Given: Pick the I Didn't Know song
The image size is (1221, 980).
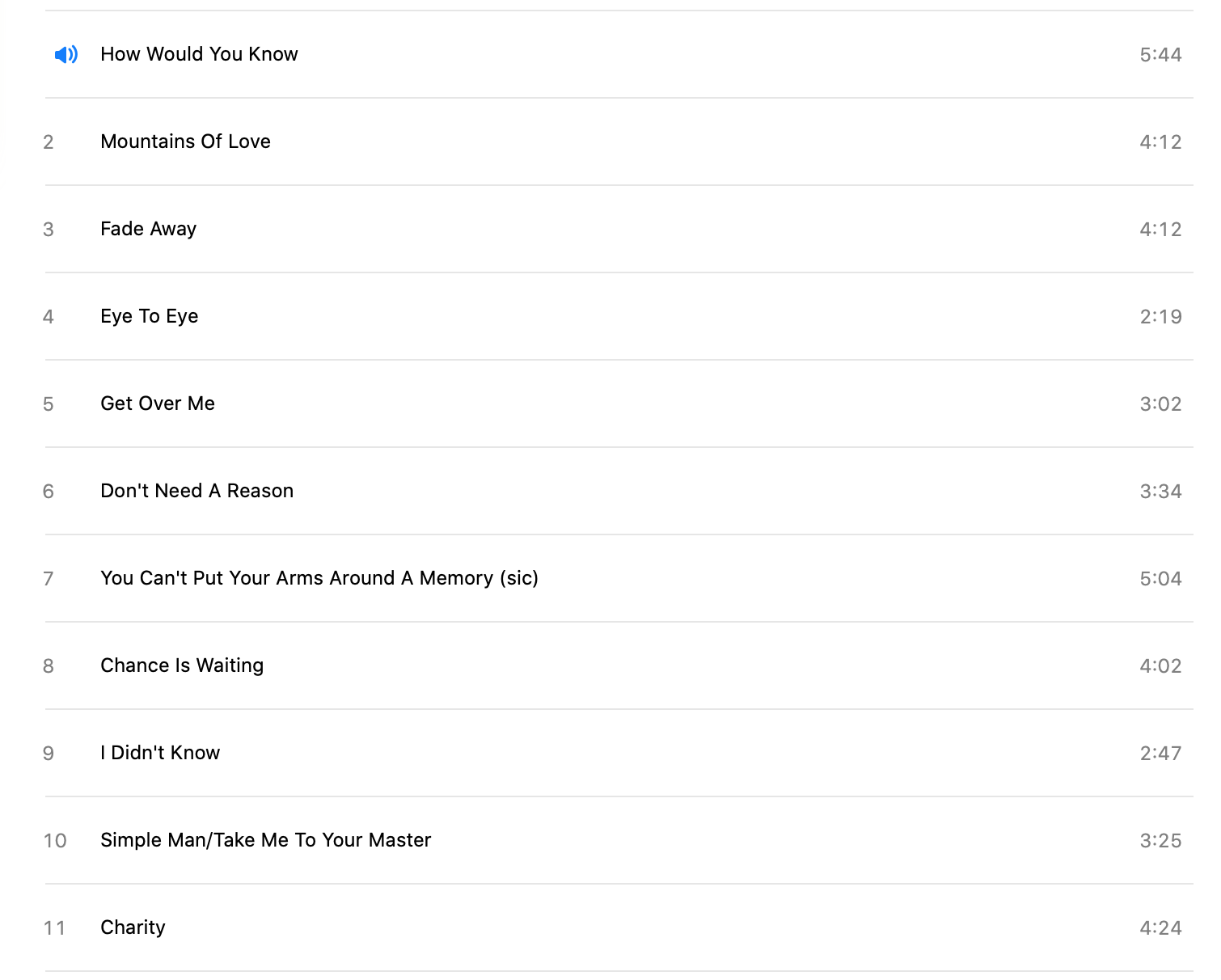Looking at the screenshot, I should tap(160, 753).
